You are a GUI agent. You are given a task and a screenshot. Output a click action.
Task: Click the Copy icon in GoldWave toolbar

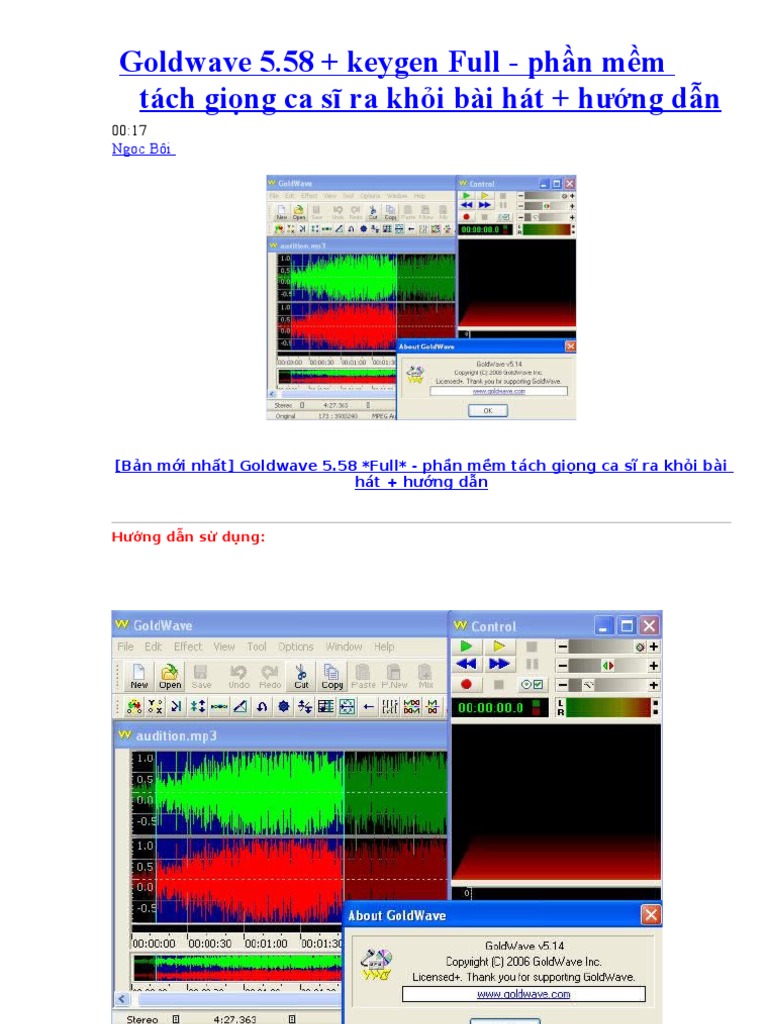pos(332,676)
